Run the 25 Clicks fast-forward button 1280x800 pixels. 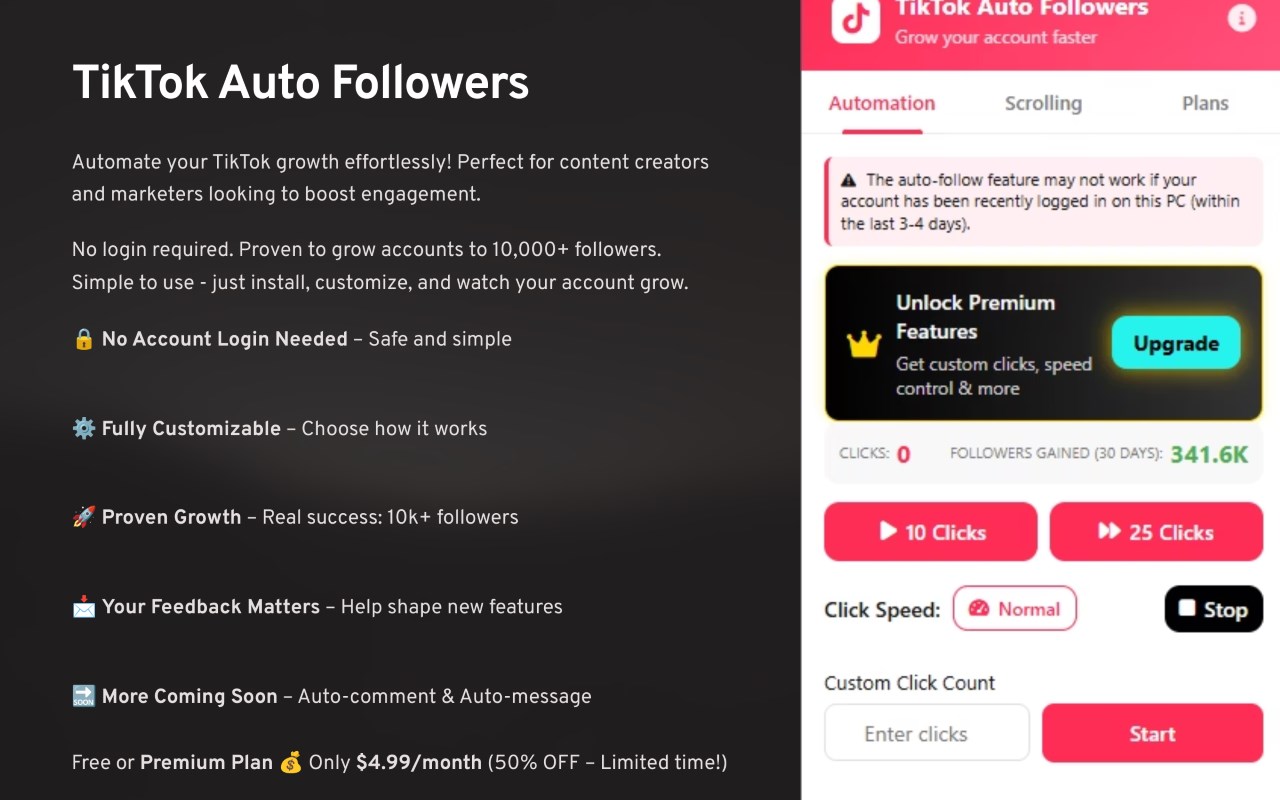click(1157, 532)
